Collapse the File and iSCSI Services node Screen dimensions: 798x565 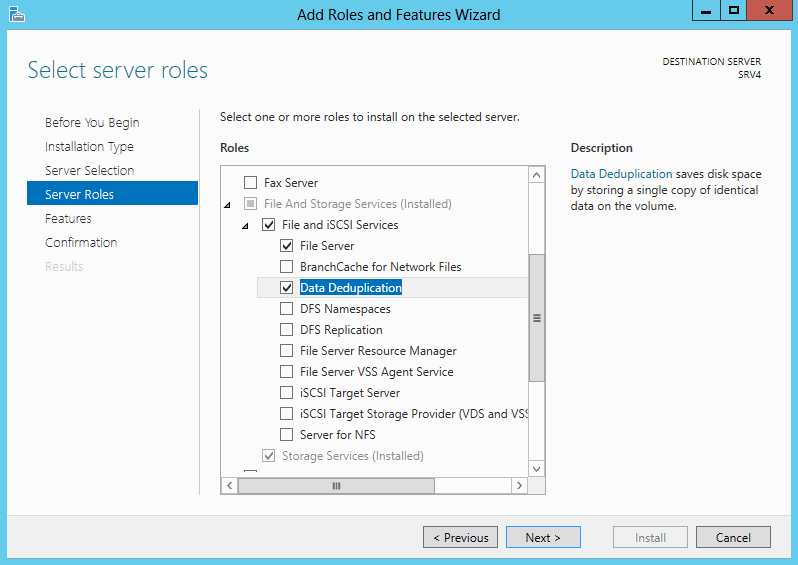click(245, 225)
